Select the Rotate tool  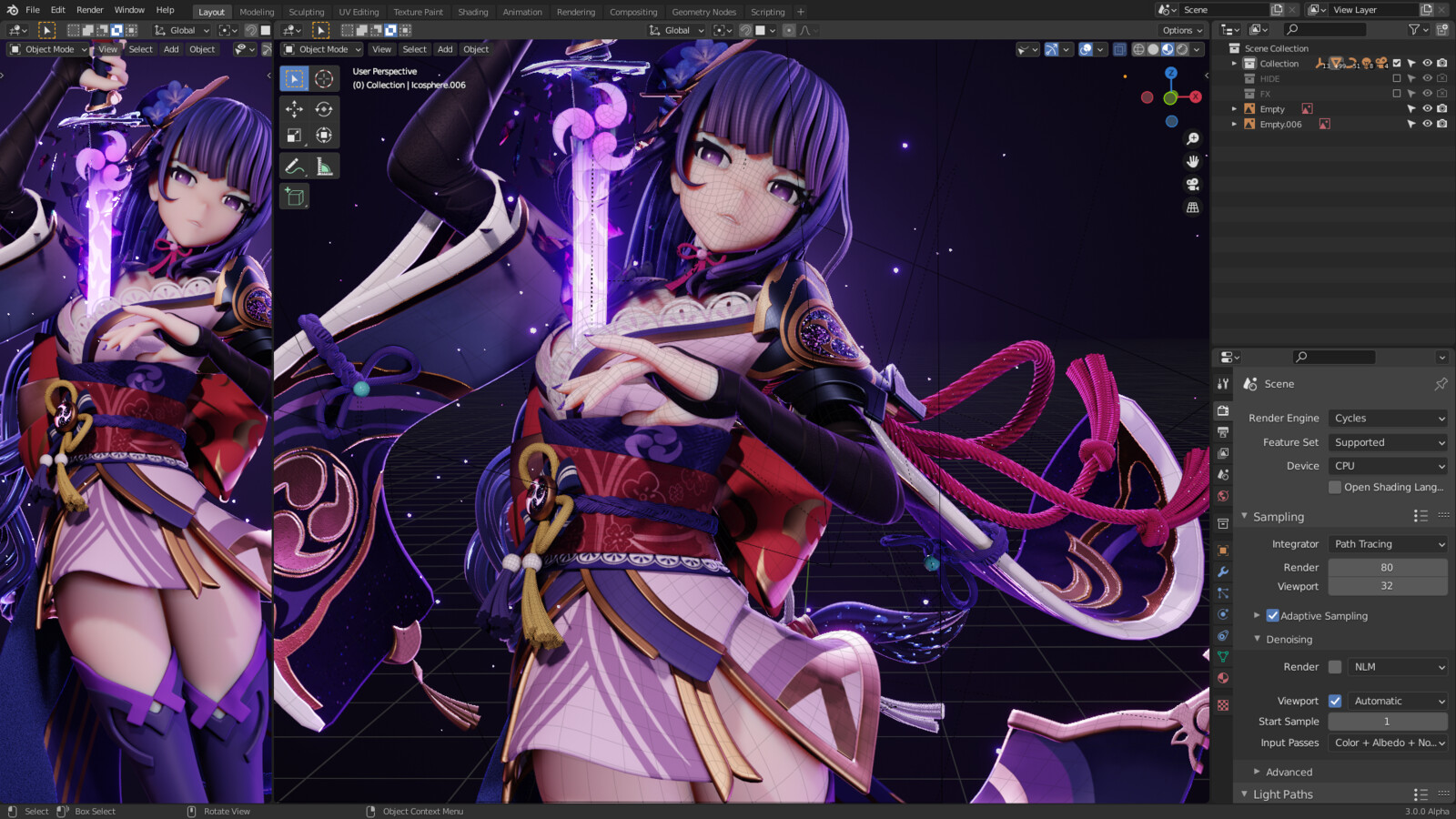point(324,109)
